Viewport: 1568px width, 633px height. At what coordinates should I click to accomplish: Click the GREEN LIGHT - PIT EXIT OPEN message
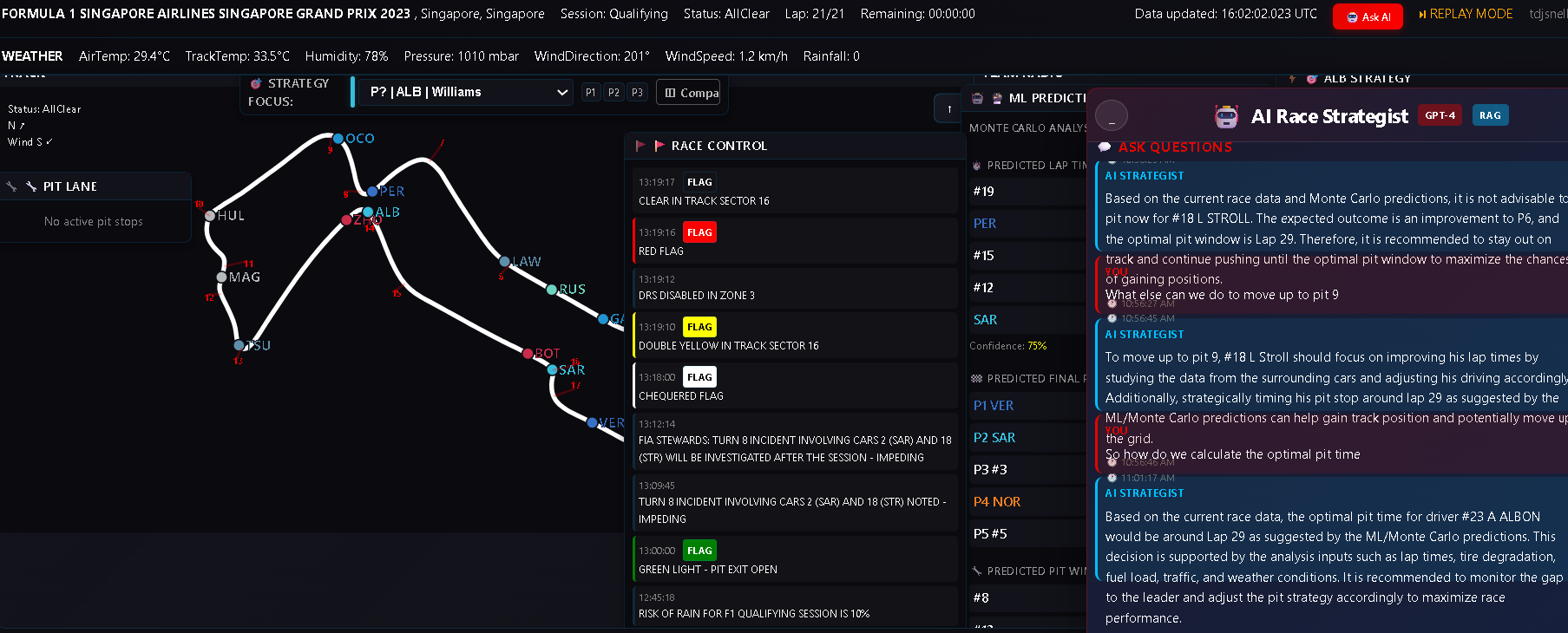point(708,570)
